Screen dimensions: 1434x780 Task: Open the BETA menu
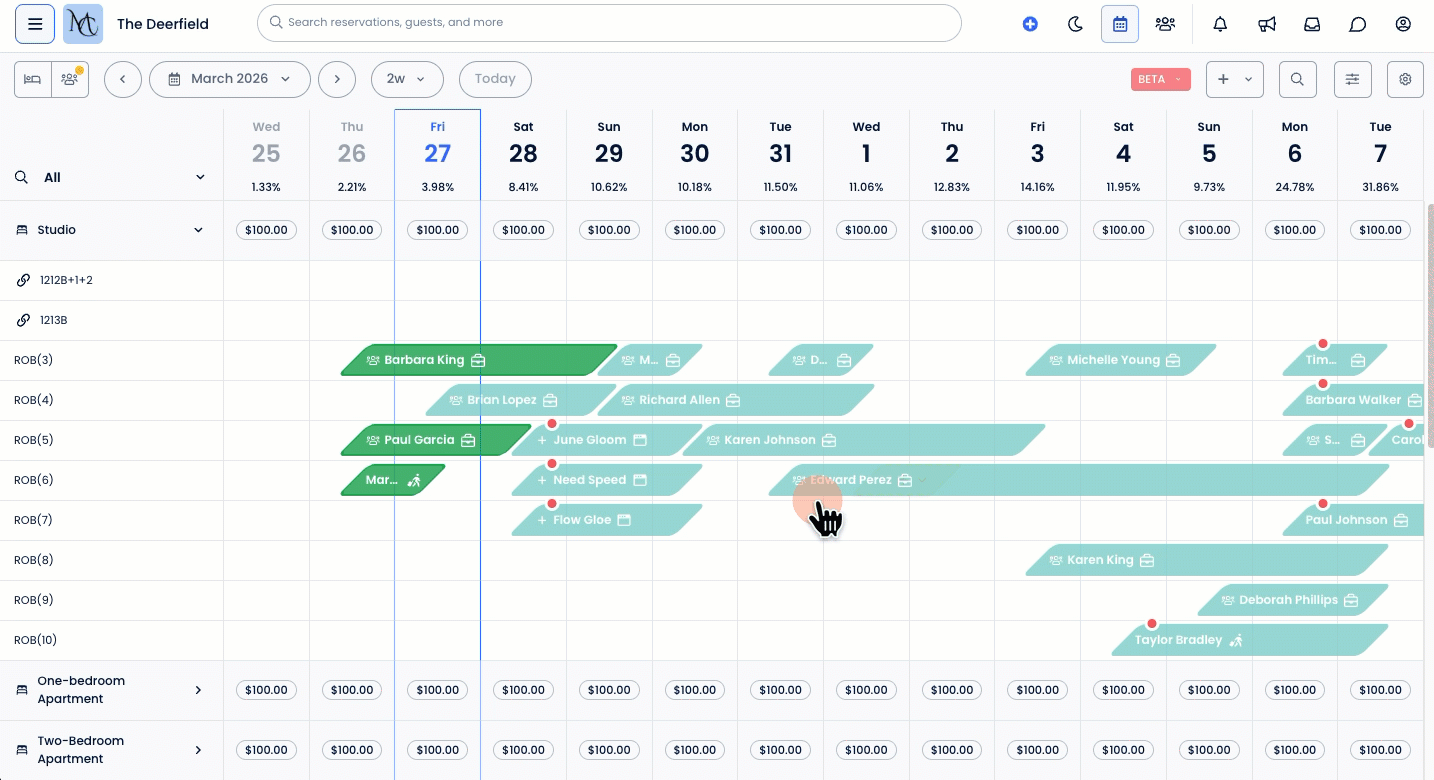[x=1160, y=79]
